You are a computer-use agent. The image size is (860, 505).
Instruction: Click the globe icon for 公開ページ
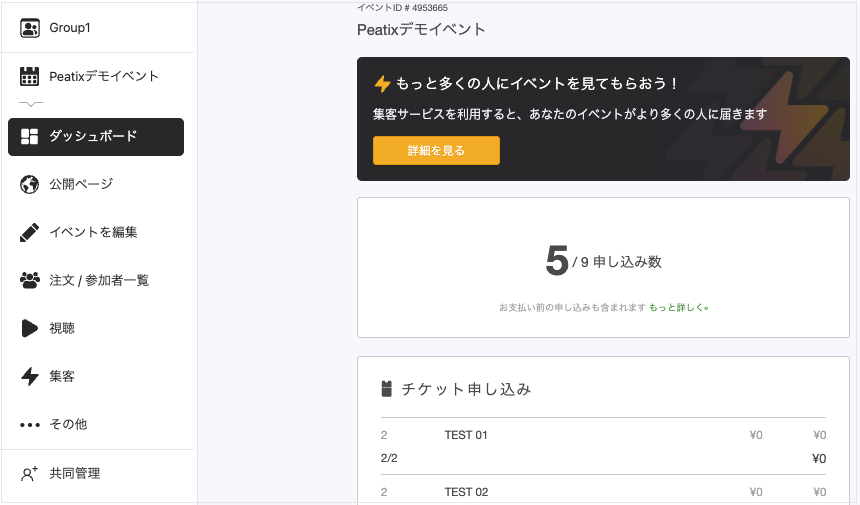point(29,184)
